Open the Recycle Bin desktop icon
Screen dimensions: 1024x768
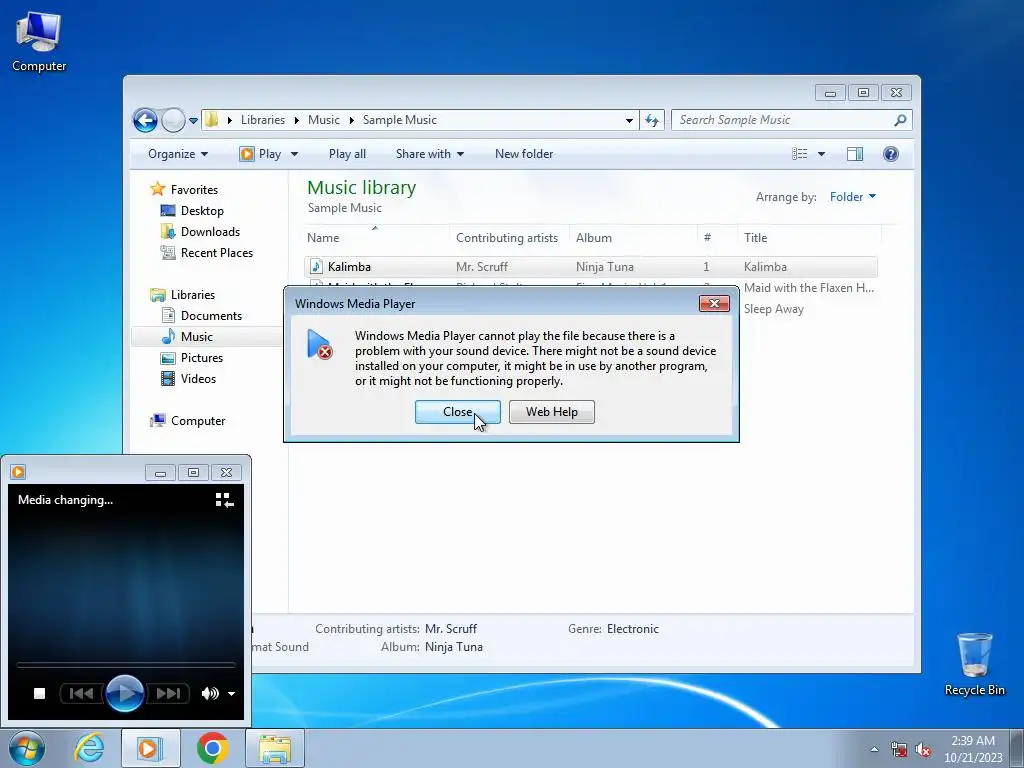click(x=974, y=664)
